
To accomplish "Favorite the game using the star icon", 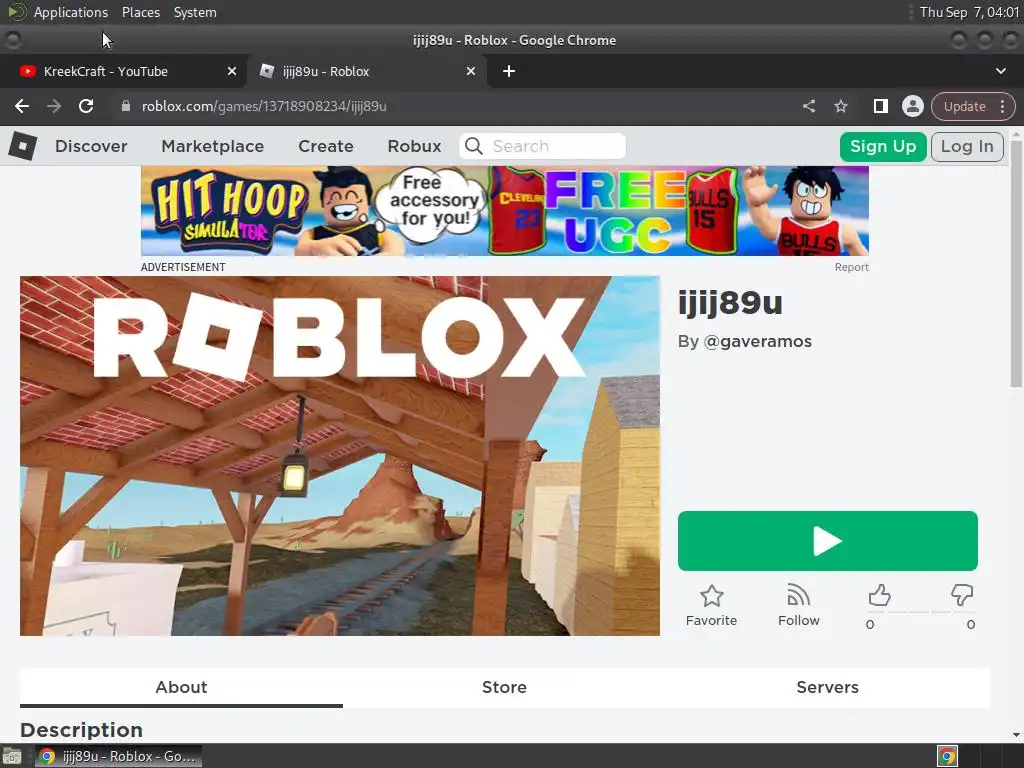I will (711, 596).
